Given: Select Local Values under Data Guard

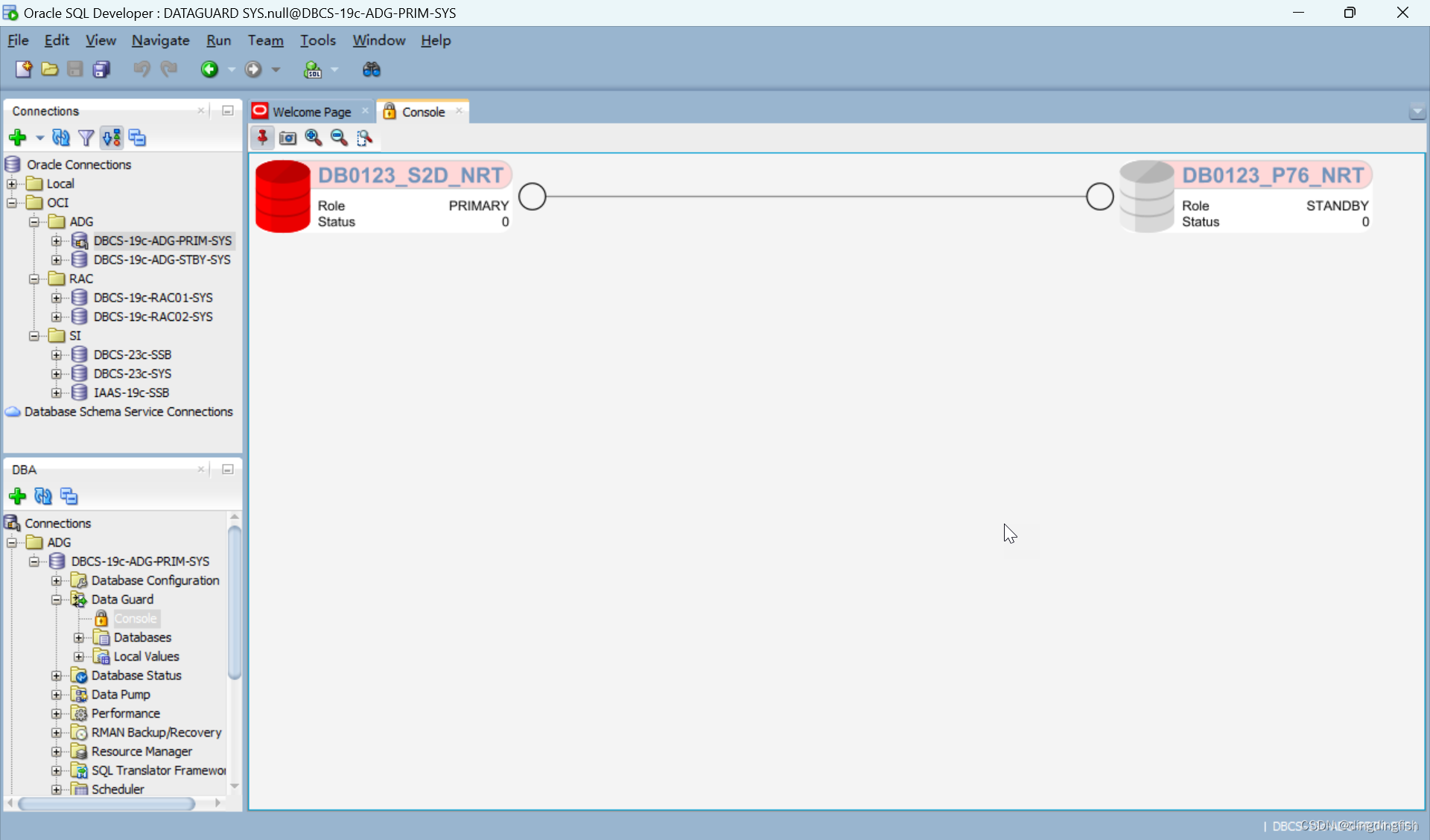Looking at the screenshot, I should 146,657.
